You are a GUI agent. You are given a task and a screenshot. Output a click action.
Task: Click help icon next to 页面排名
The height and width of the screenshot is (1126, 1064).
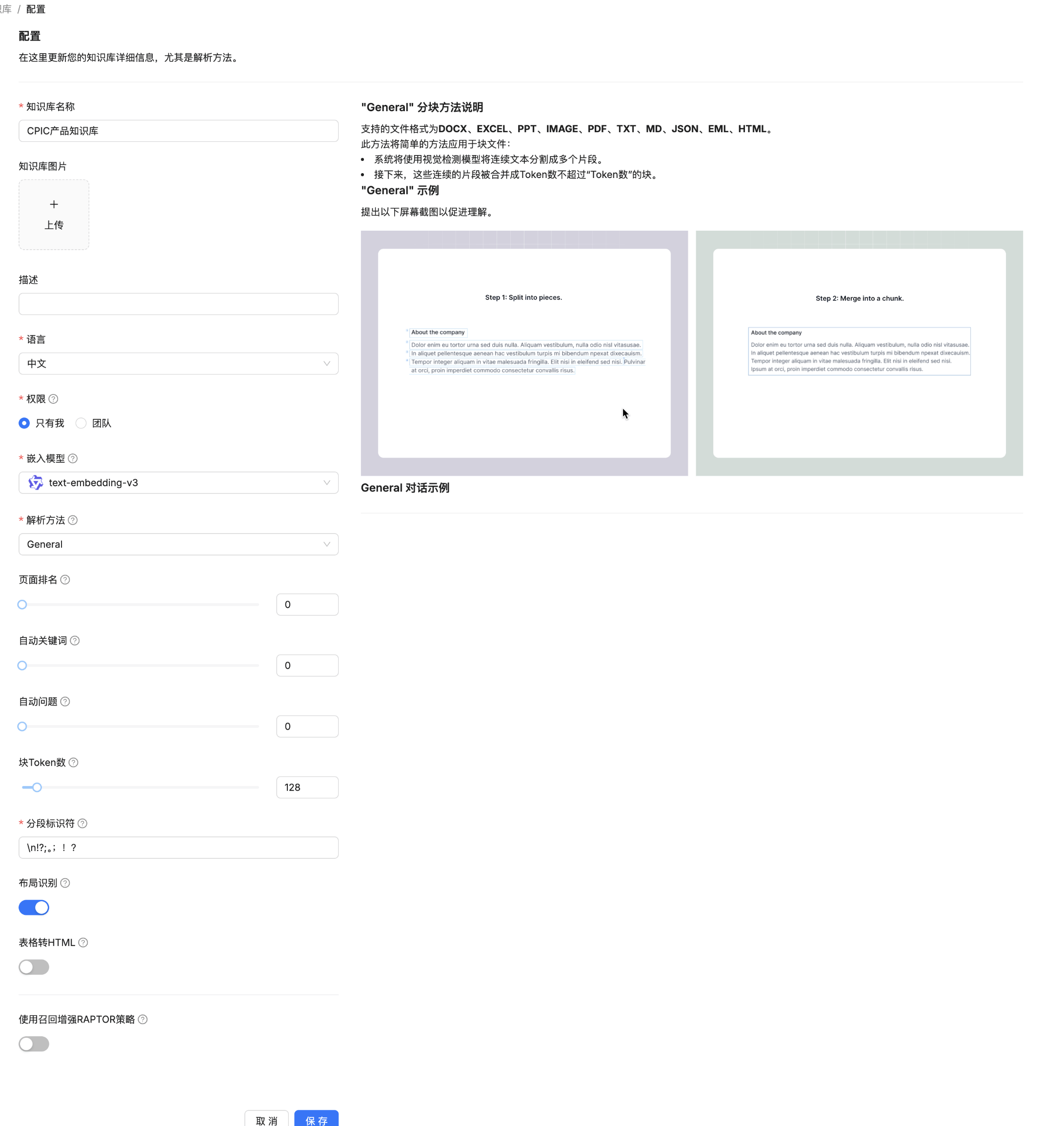point(65,579)
